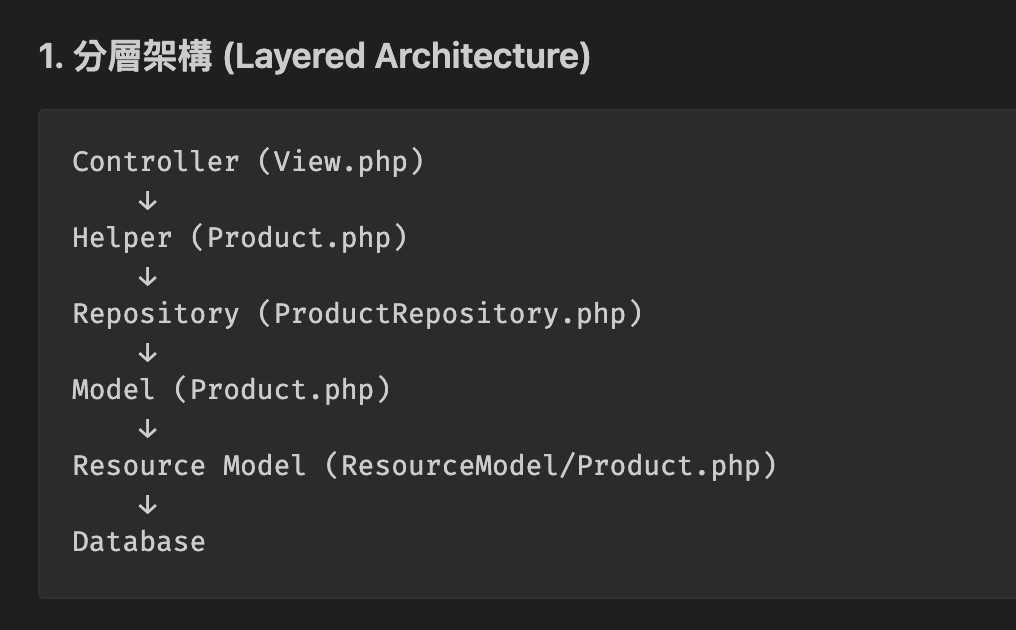Image resolution: width=1016 pixels, height=630 pixels.
Task: Click the word Helper
Action: click(121, 238)
